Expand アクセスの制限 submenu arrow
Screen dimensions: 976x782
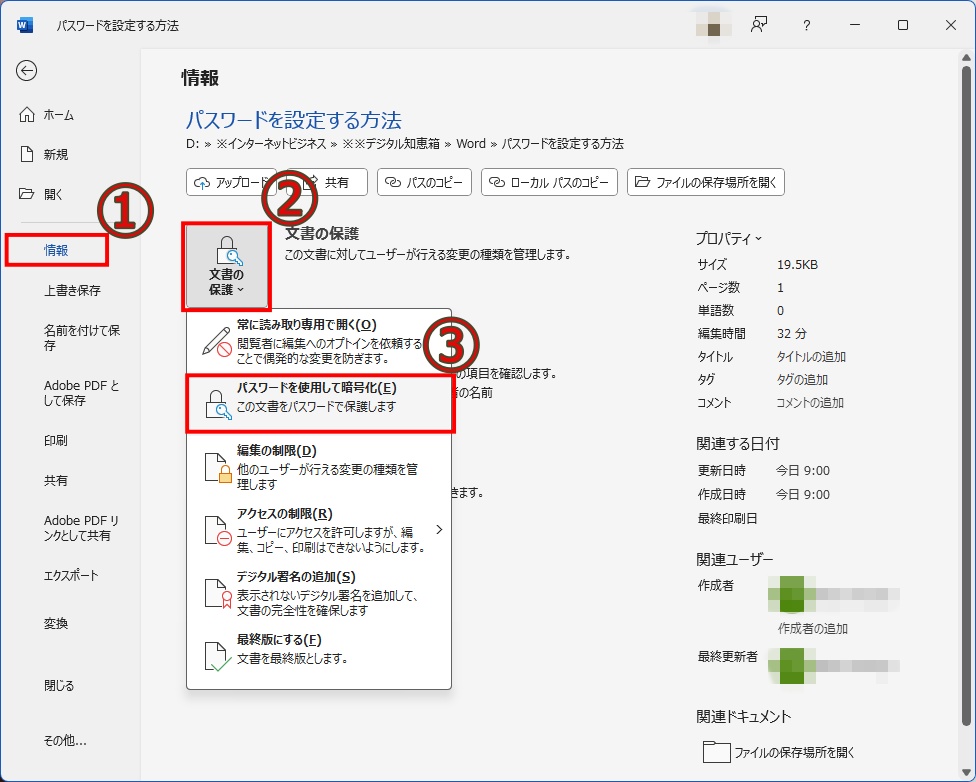tap(437, 530)
